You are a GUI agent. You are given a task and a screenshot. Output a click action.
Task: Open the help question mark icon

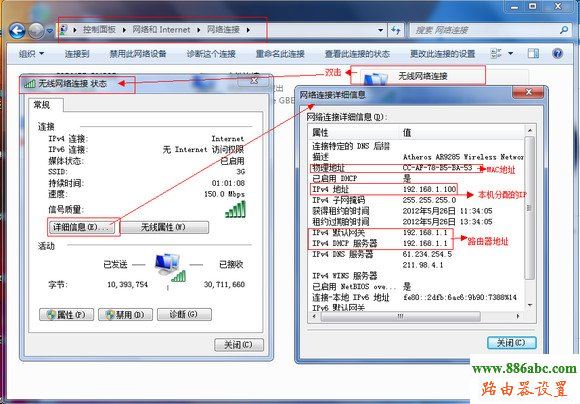point(557,54)
